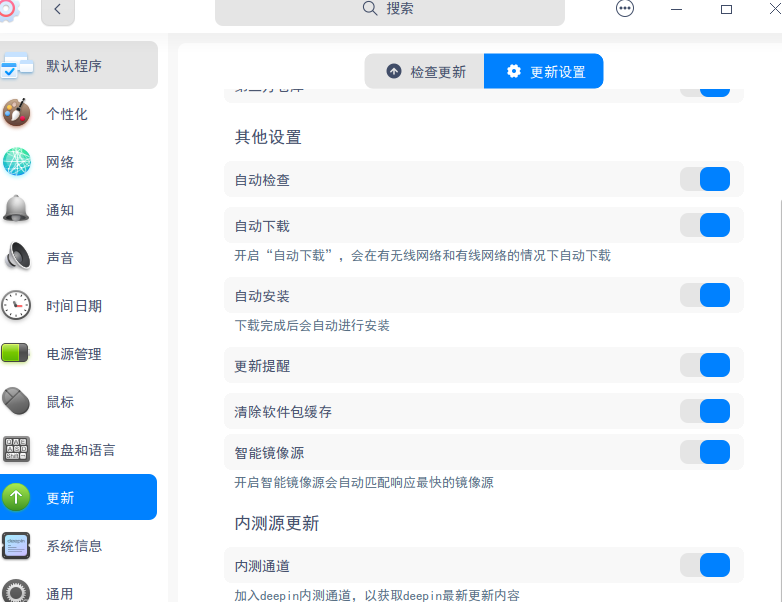
Task: Select the Network (网络) globe icon
Action: [16, 162]
